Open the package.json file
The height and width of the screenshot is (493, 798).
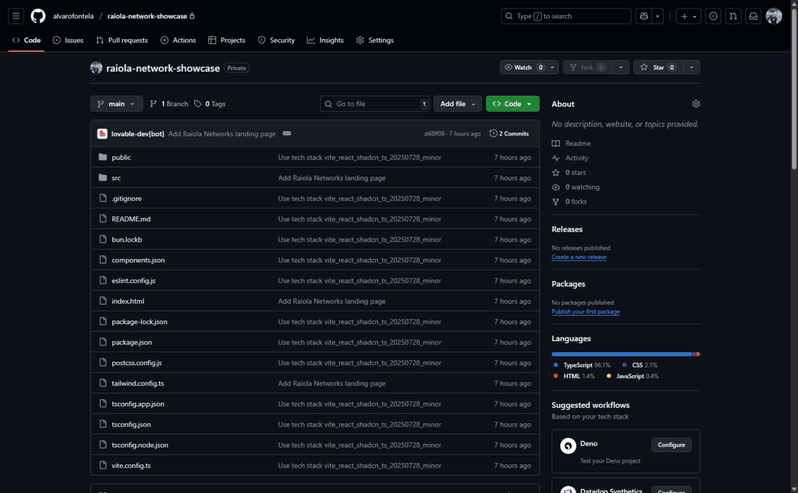pyautogui.click(x=132, y=342)
